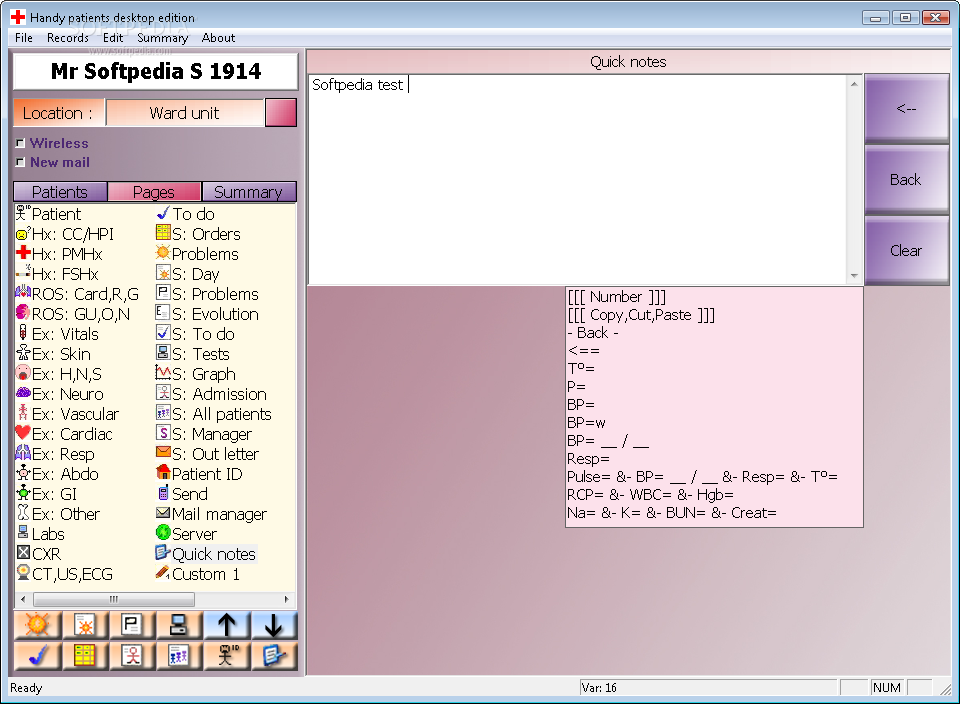
Task: Click the day summary icon in bottom toolbar
Action: (84, 625)
